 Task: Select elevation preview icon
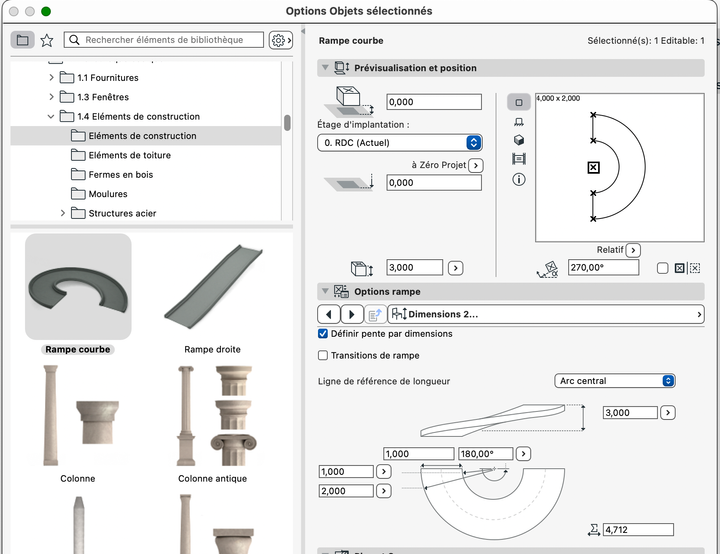coord(518,121)
